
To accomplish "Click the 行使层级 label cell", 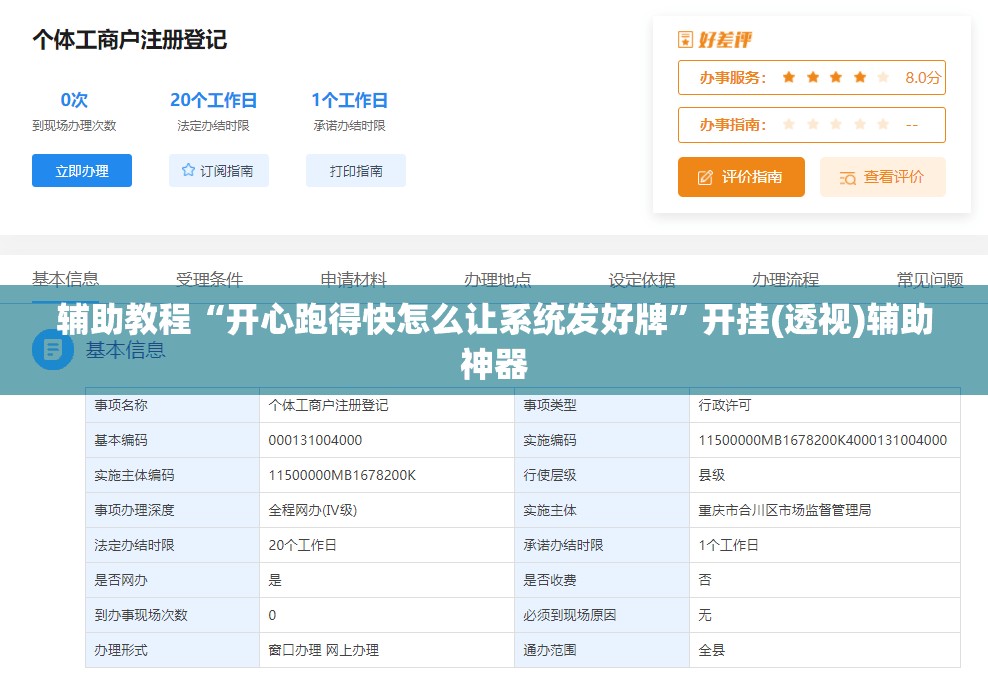I will pyautogui.click(x=601, y=476).
